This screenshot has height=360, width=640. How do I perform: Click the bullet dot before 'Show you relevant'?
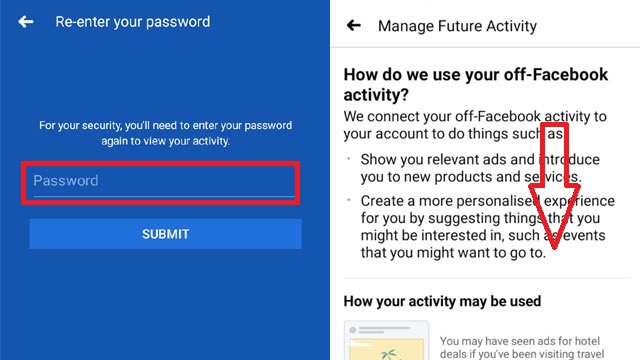[349, 158]
